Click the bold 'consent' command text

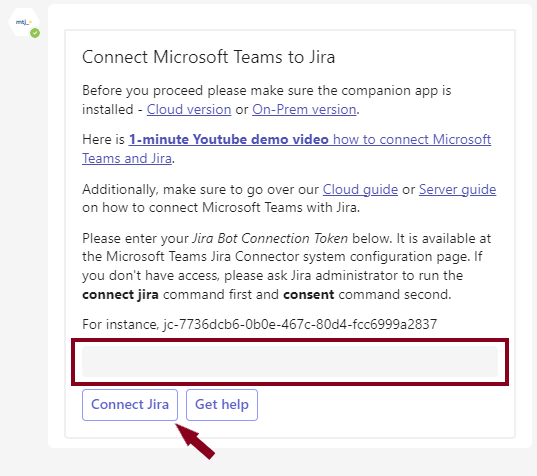click(x=309, y=295)
